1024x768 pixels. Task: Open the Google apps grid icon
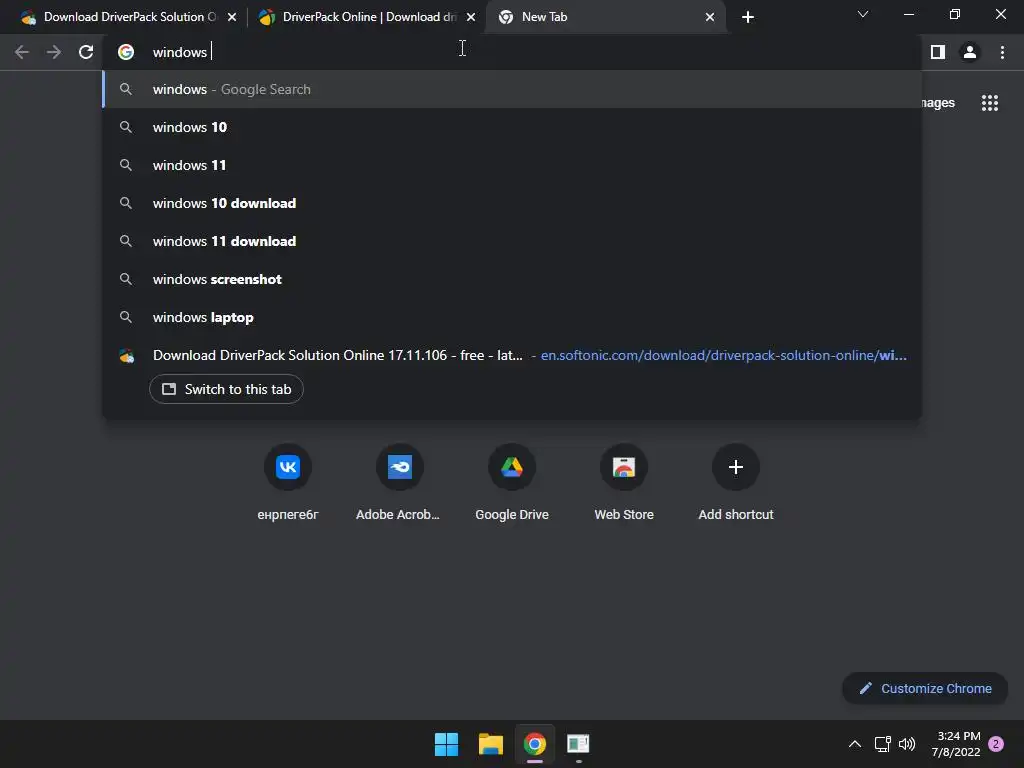990,103
